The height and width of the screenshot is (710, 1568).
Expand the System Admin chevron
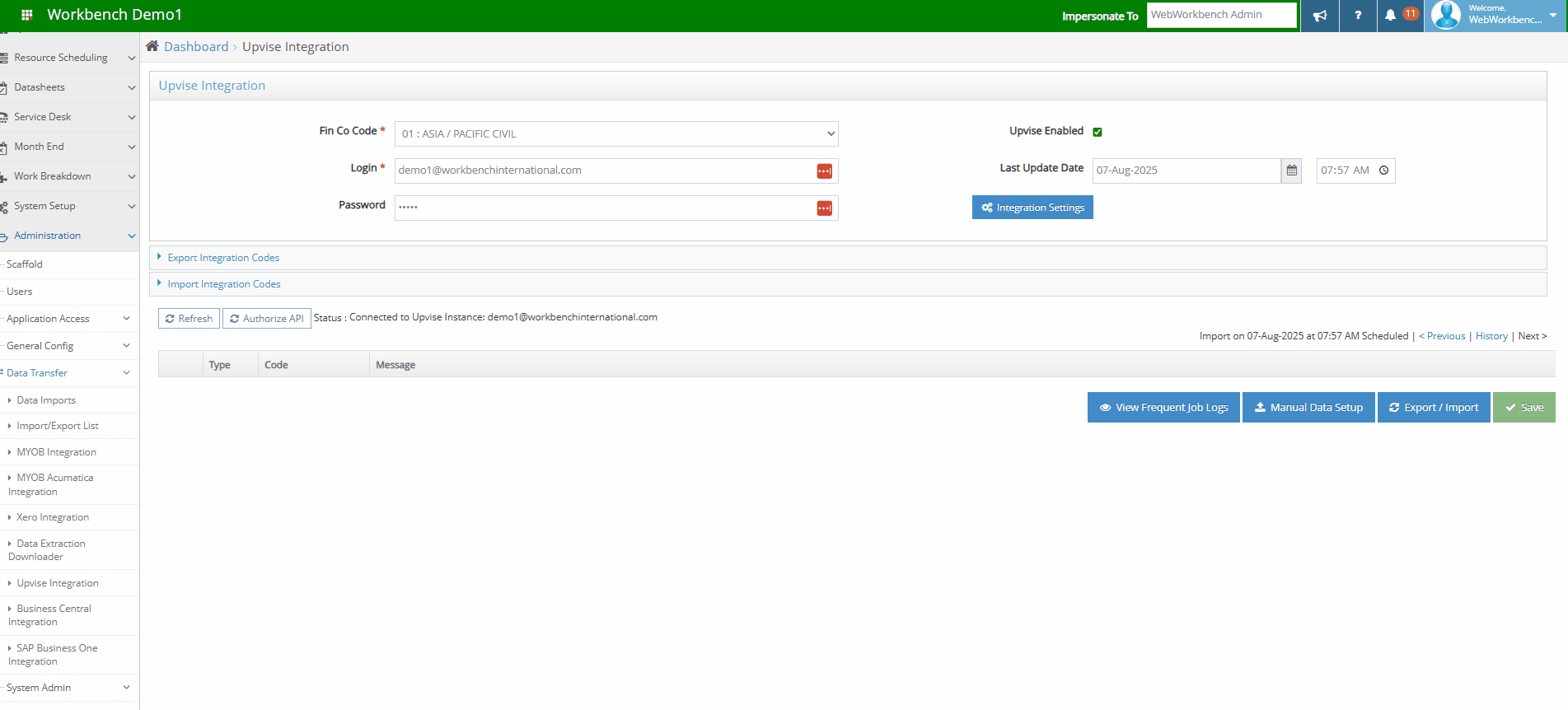click(x=126, y=688)
